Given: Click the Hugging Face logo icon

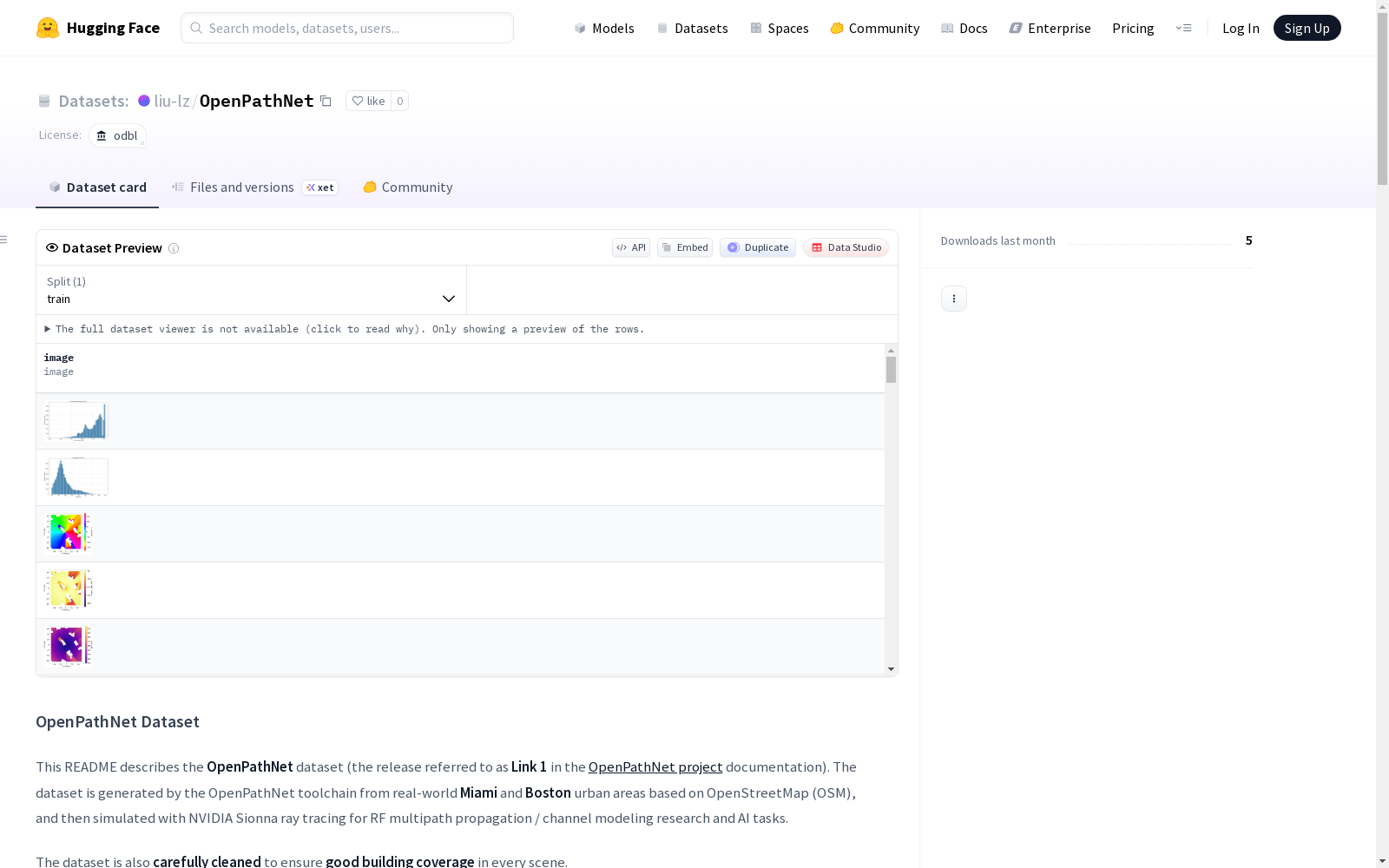Looking at the screenshot, I should tap(48, 28).
